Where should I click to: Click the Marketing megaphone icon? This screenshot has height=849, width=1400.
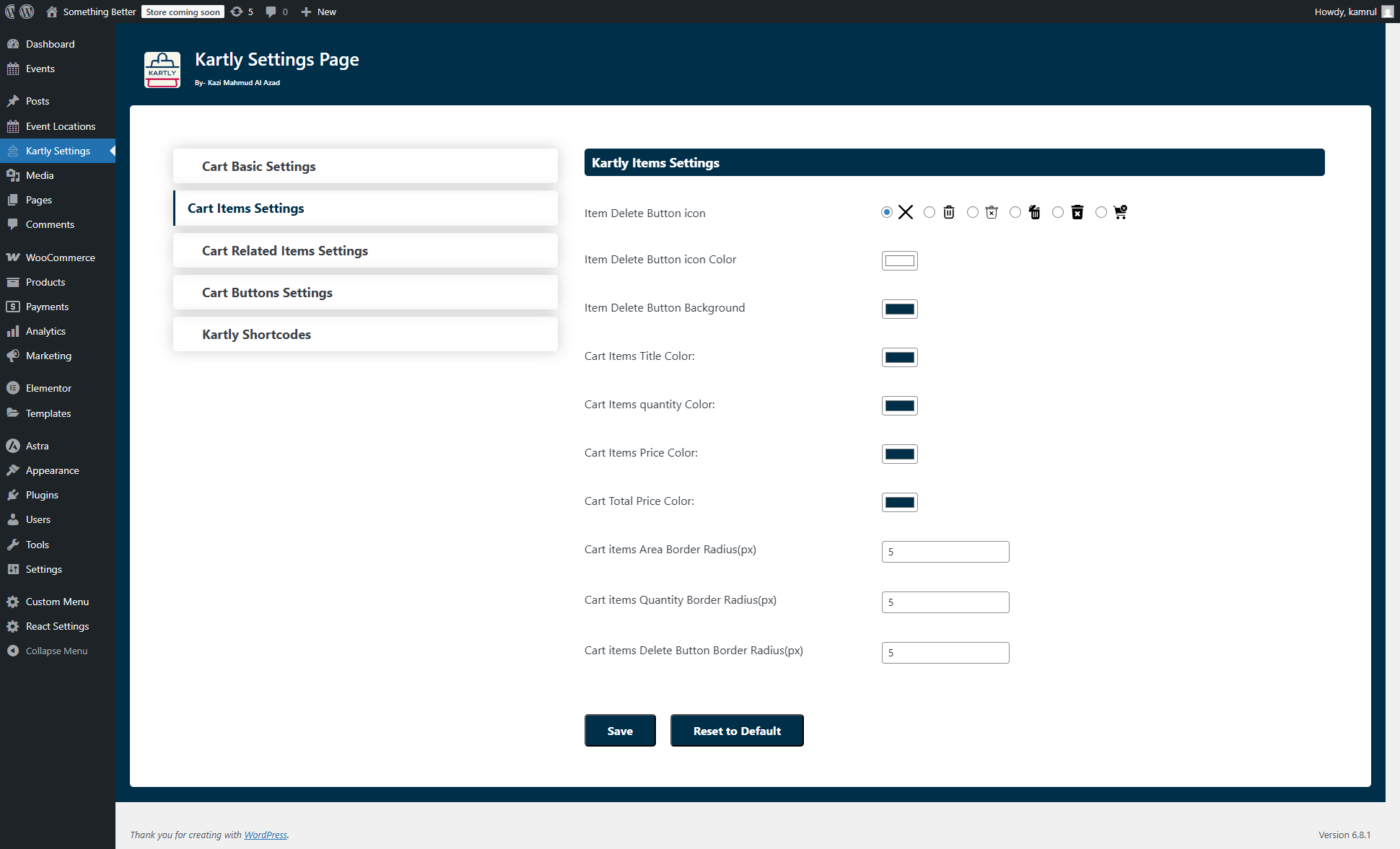click(x=13, y=356)
